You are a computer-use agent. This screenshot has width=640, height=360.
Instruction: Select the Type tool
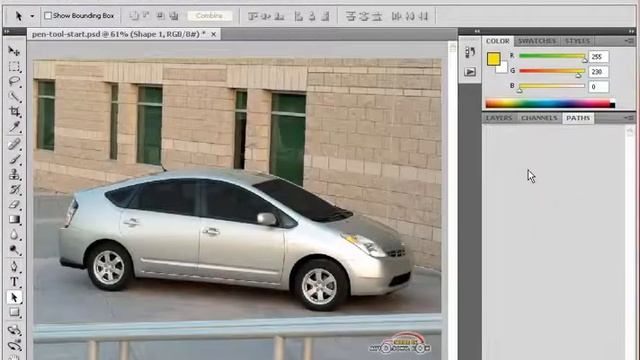[14, 282]
